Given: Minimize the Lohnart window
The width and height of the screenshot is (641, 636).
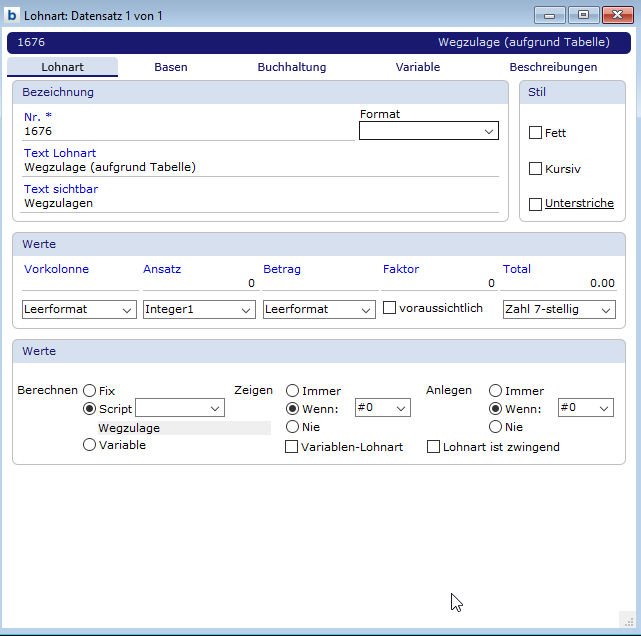Looking at the screenshot, I should tap(549, 15).
